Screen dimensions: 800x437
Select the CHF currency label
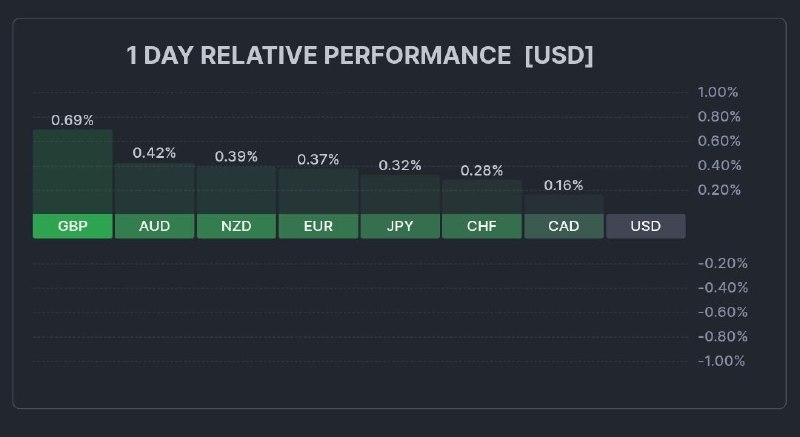tap(482, 226)
